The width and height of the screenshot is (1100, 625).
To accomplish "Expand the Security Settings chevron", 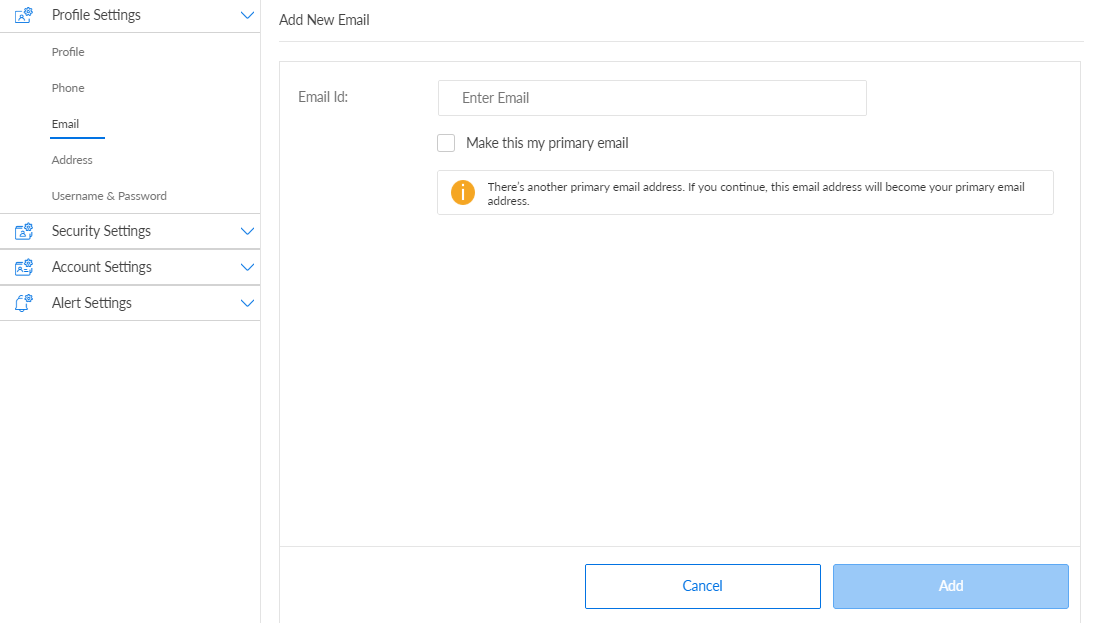I will click(x=248, y=231).
